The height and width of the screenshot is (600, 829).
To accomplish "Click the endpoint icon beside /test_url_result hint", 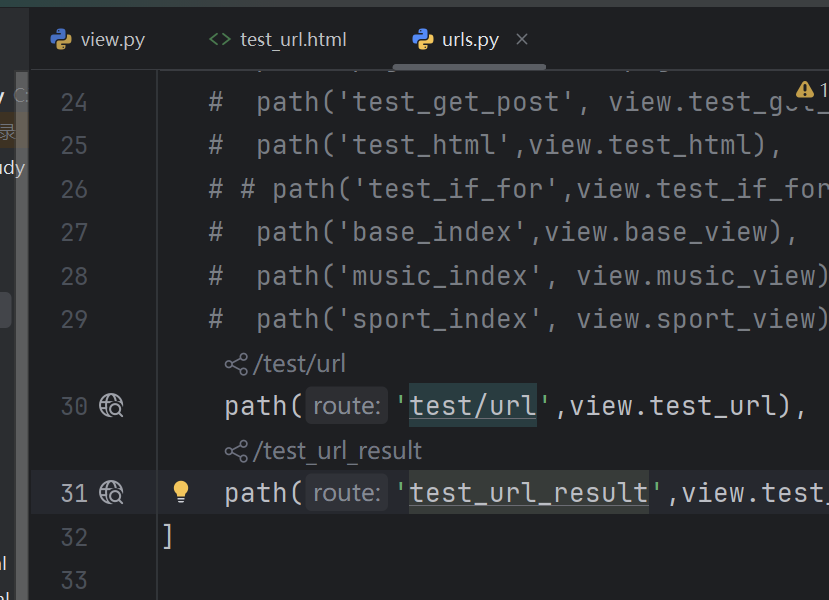I will click(x=236, y=451).
